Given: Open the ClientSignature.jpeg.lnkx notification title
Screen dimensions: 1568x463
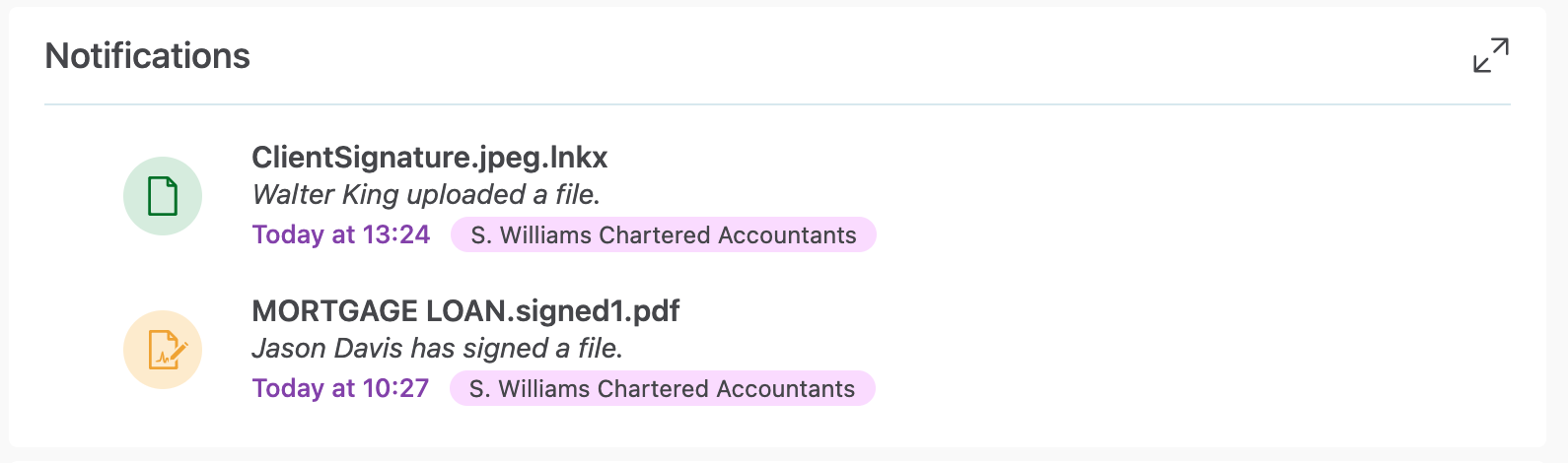Looking at the screenshot, I should pos(429,158).
